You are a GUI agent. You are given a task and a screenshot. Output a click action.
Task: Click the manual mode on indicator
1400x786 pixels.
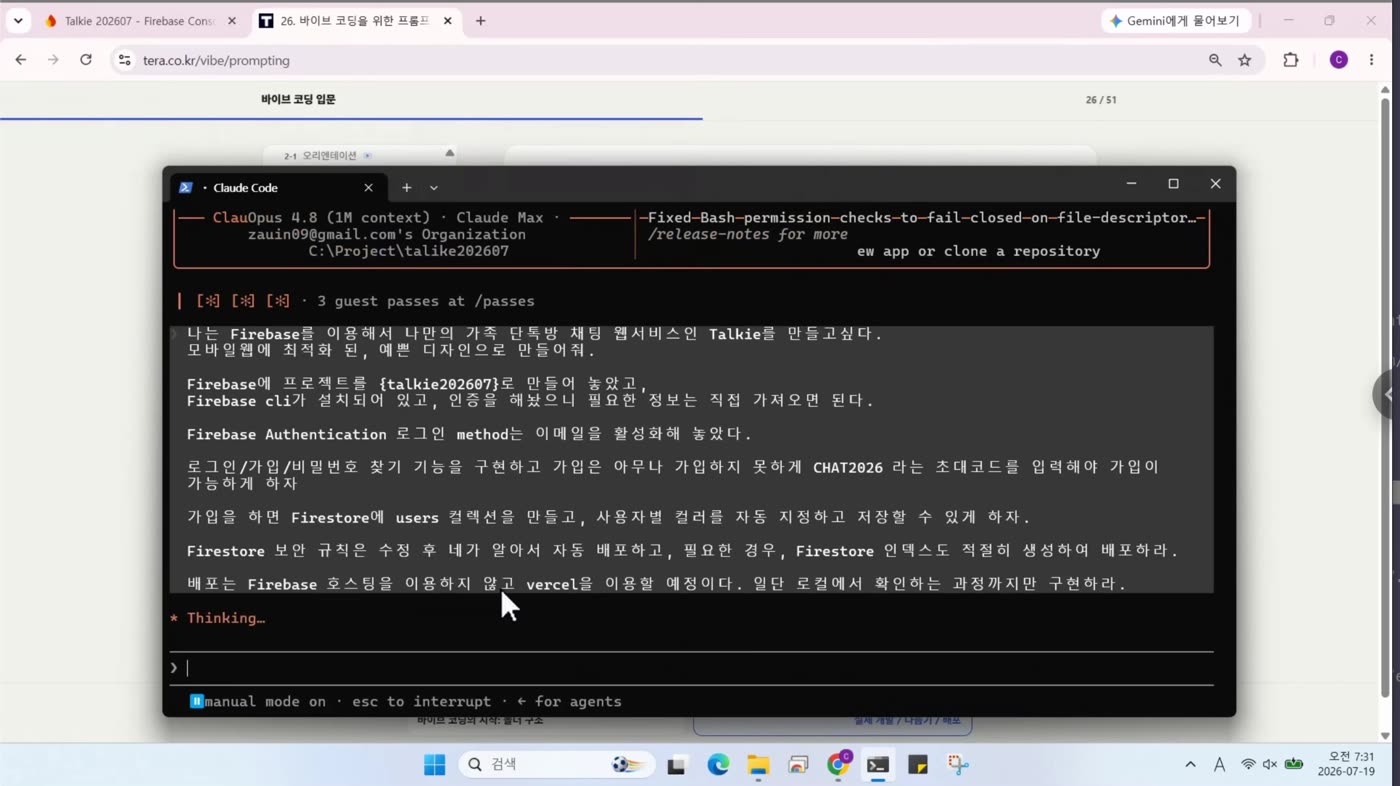click(258, 701)
